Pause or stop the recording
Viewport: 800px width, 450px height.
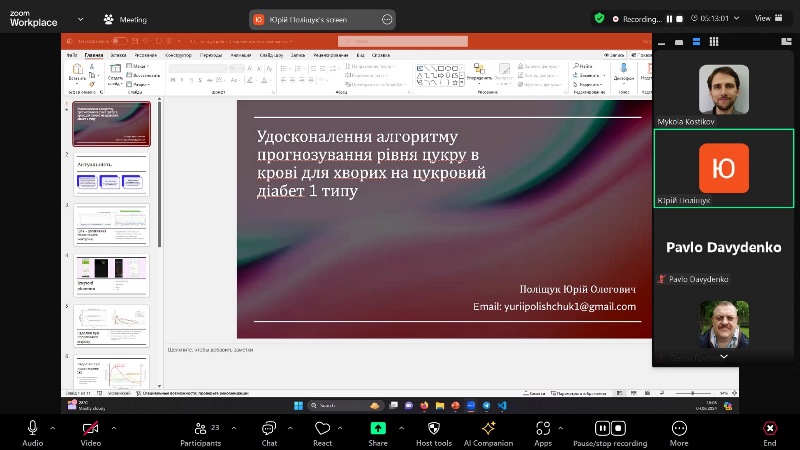(x=610, y=428)
